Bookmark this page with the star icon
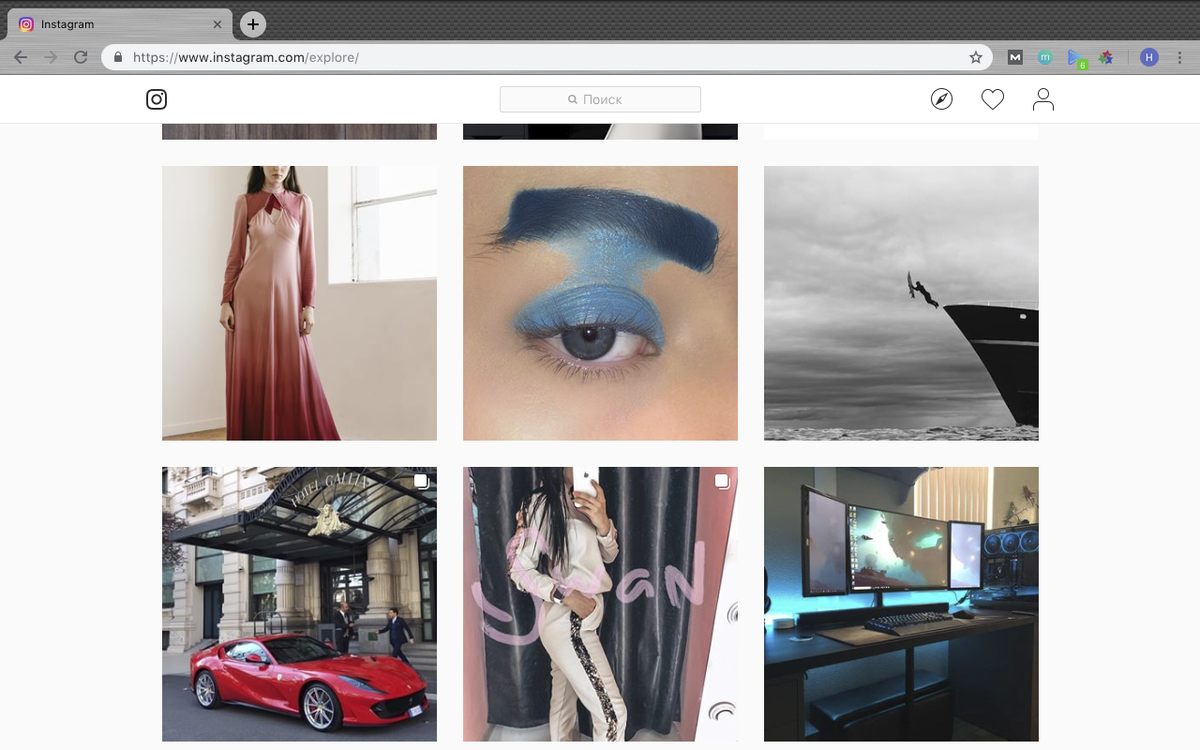This screenshot has width=1200, height=750. tap(976, 57)
